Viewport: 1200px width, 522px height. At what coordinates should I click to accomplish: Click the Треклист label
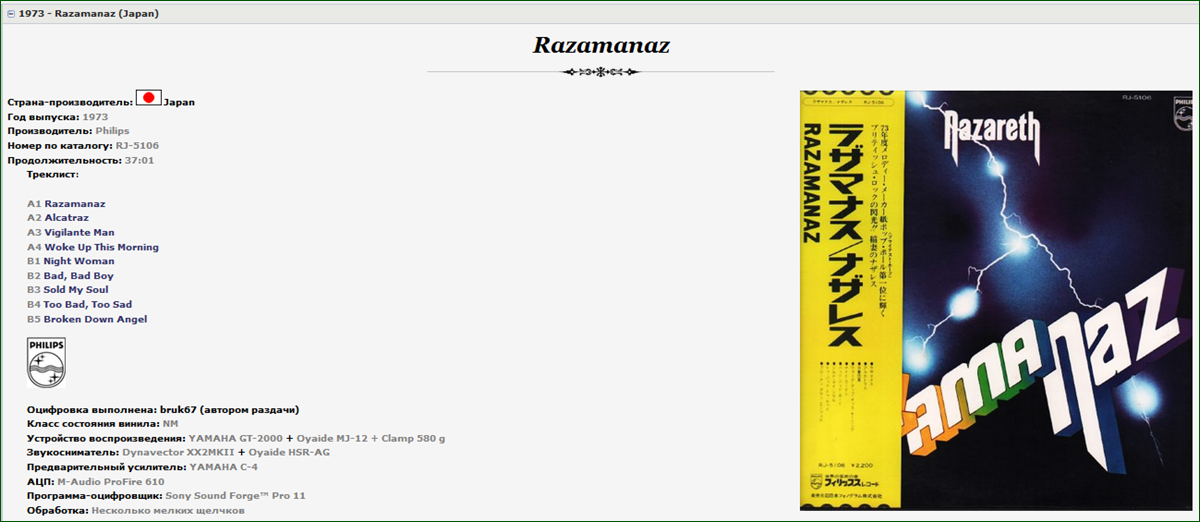tap(53, 174)
